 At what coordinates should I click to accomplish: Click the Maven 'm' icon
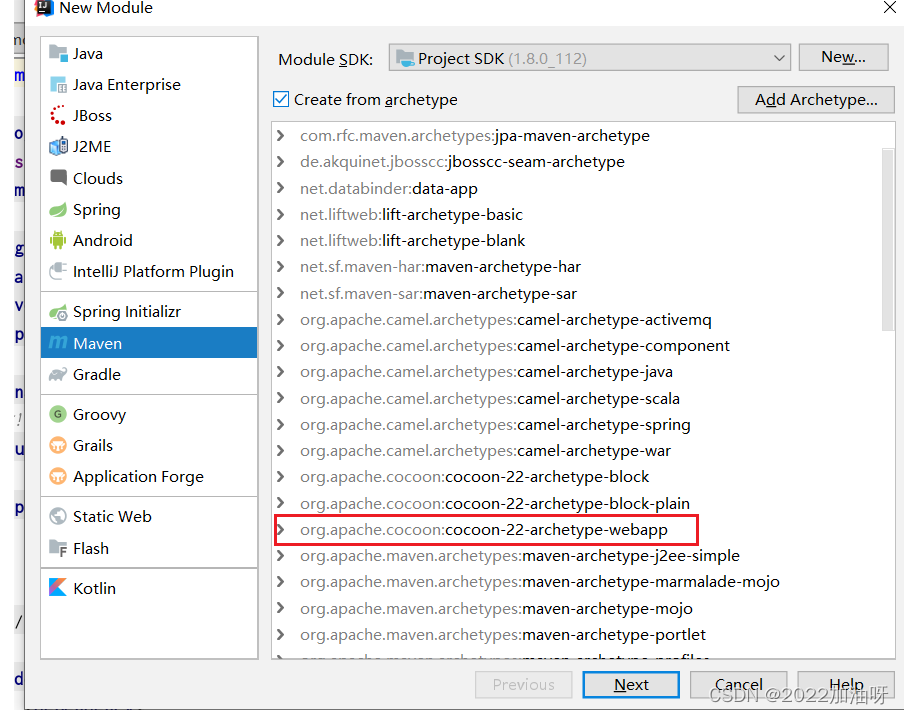tap(58, 343)
